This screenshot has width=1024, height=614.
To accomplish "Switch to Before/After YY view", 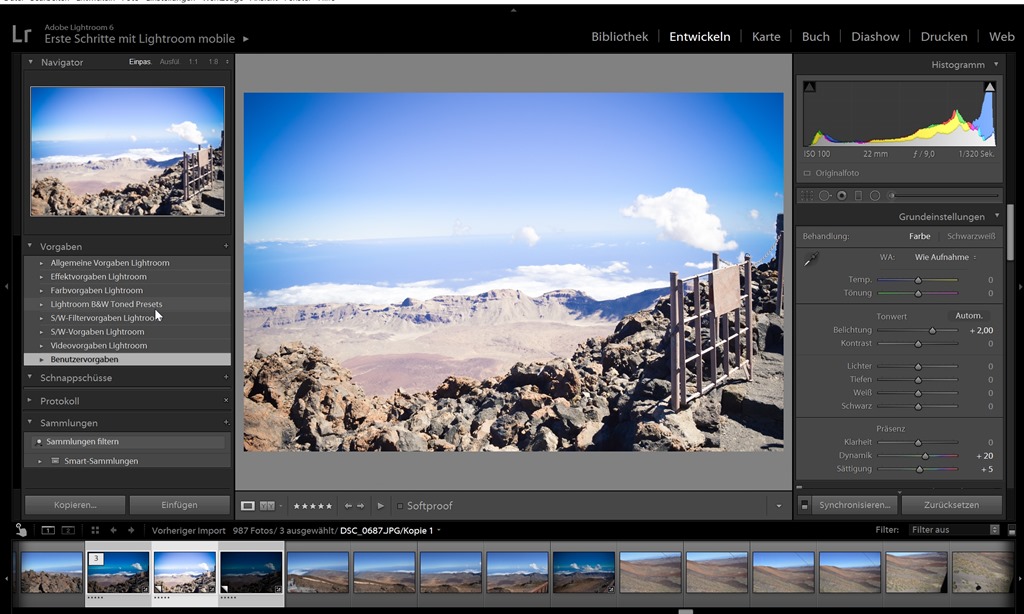I will (267, 506).
